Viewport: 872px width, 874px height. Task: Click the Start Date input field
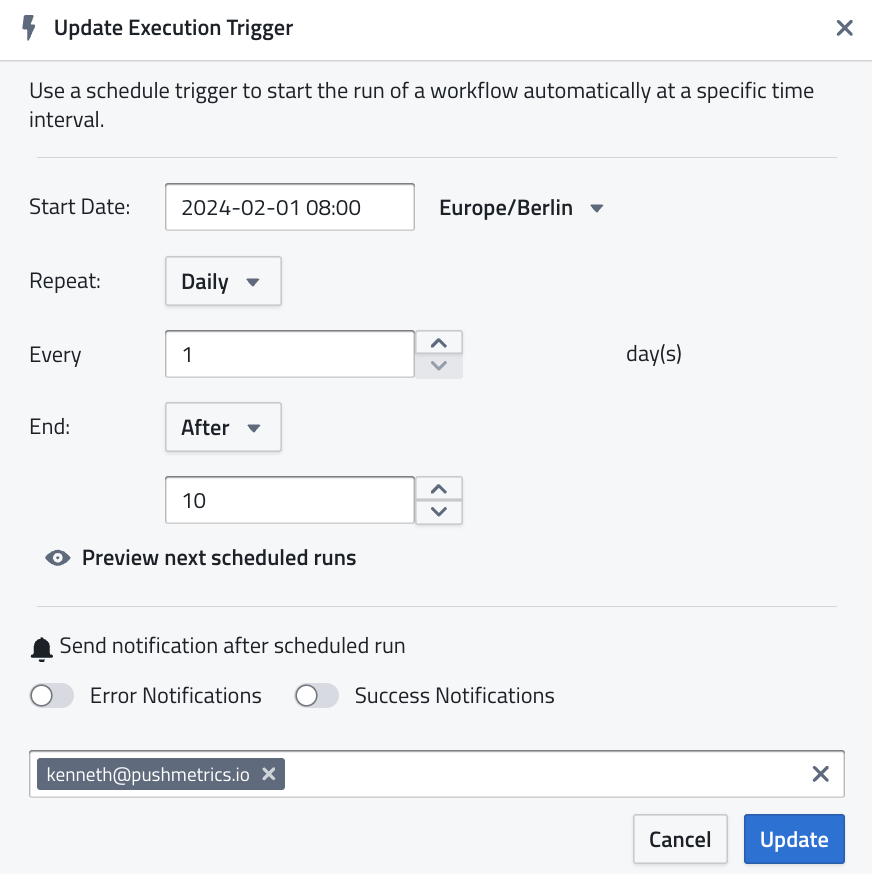coord(289,208)
